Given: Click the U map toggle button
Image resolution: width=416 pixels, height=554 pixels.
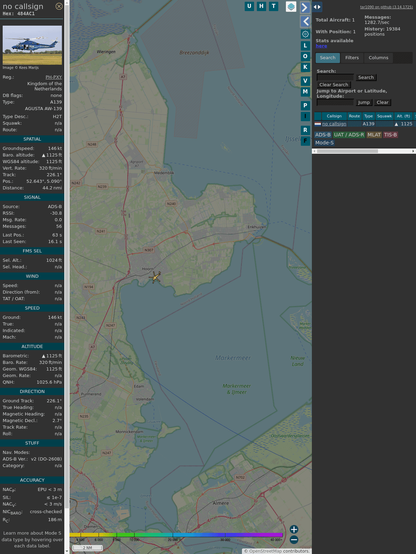Looking at the screenshot, I should (x=249, y=6).
